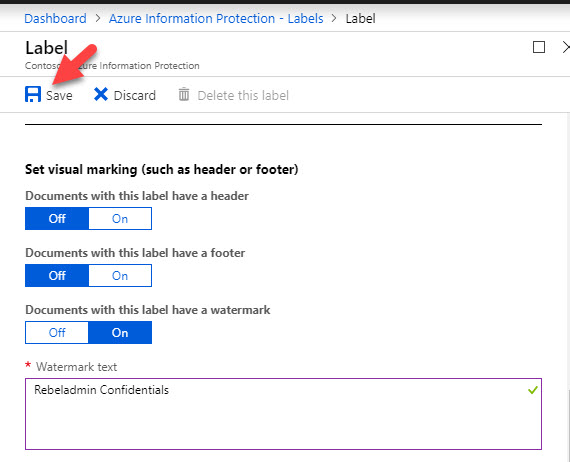Image resolution: width=570 pixels, height=462 pixels.
Task: Click the 'Watermark text' field label
Action: tap(76, 367)
